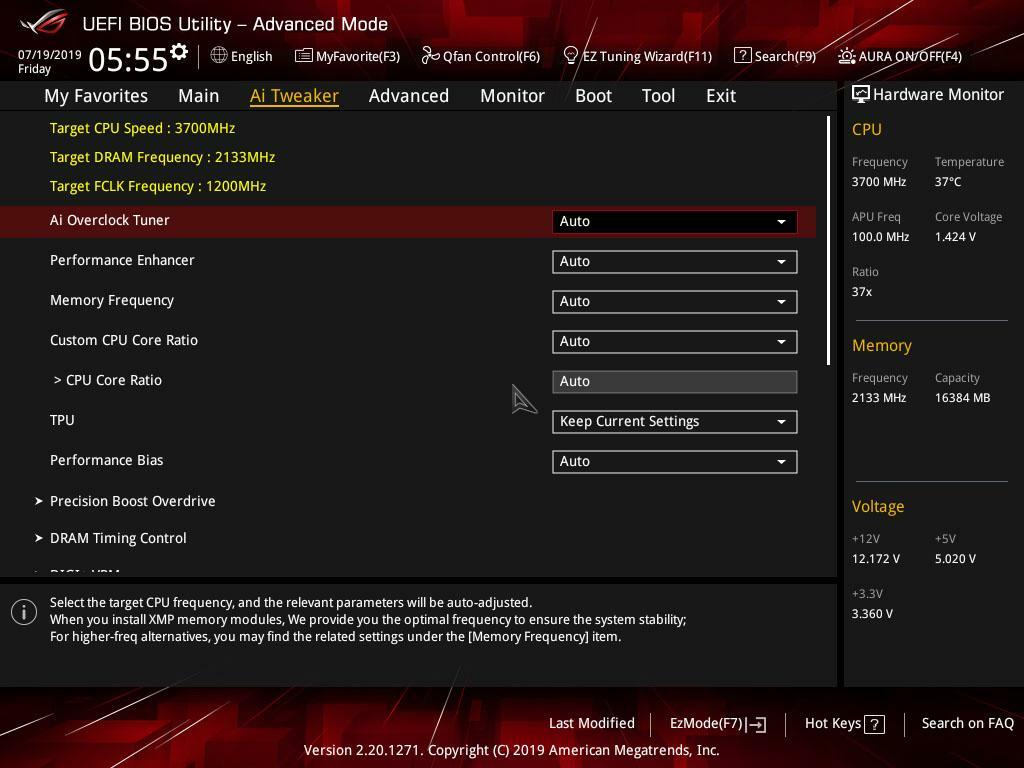
Task: Open the date and time settings gear
Action: 179,52
